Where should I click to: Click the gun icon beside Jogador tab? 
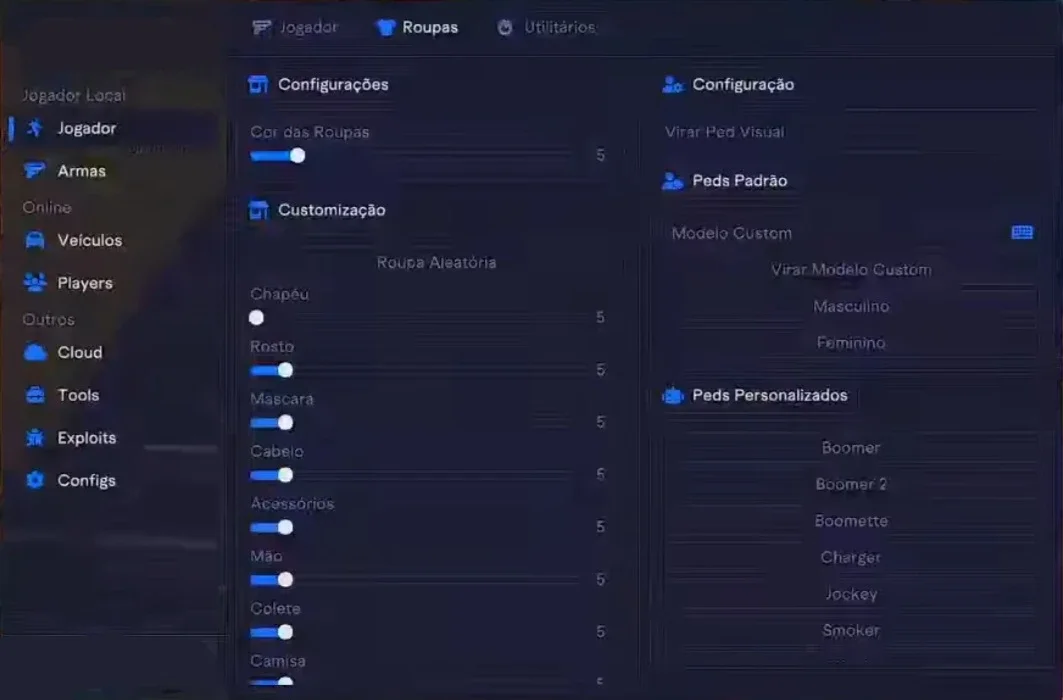(261, 27)
